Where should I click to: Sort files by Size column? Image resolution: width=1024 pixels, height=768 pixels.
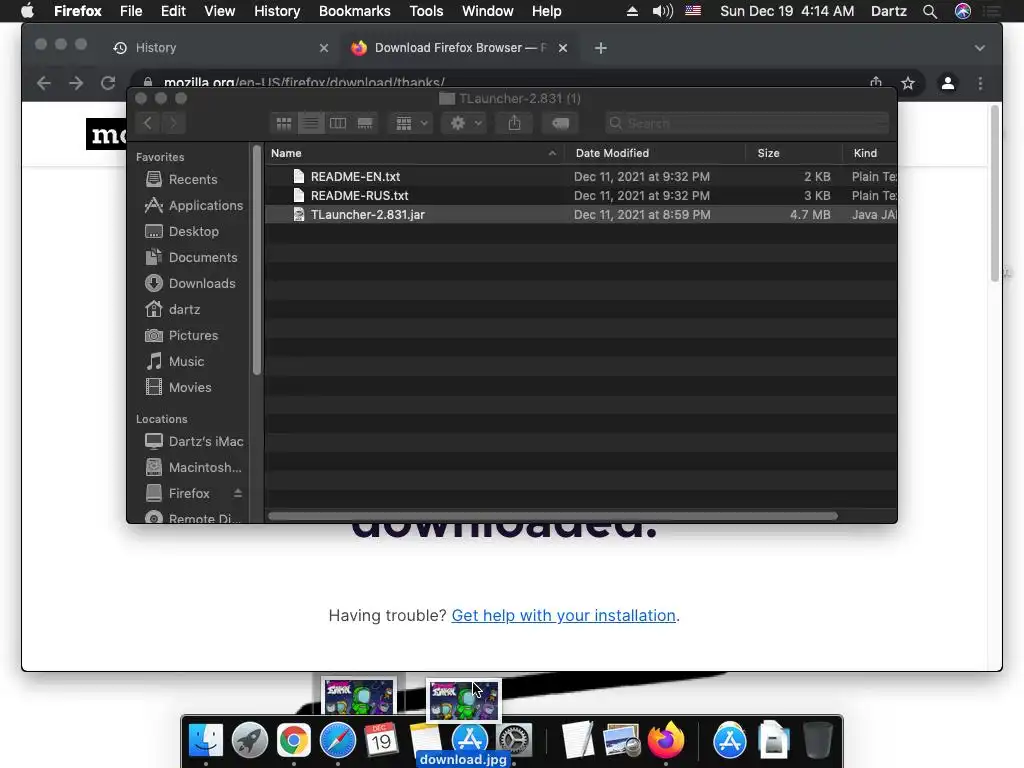click(x=794, y=153)
